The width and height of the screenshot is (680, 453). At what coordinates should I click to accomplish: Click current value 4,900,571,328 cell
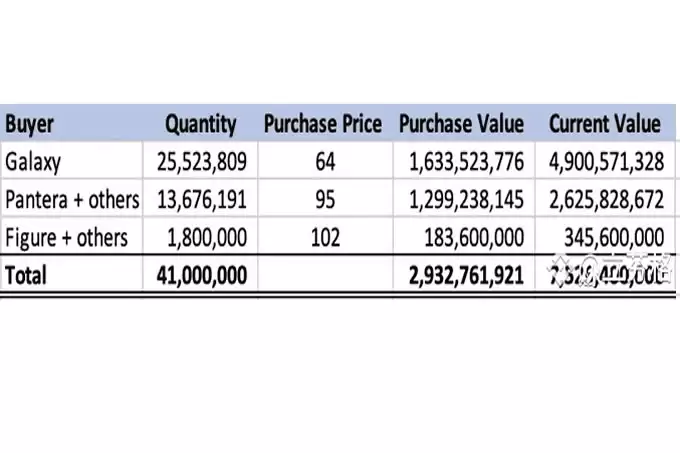point(606,162)
